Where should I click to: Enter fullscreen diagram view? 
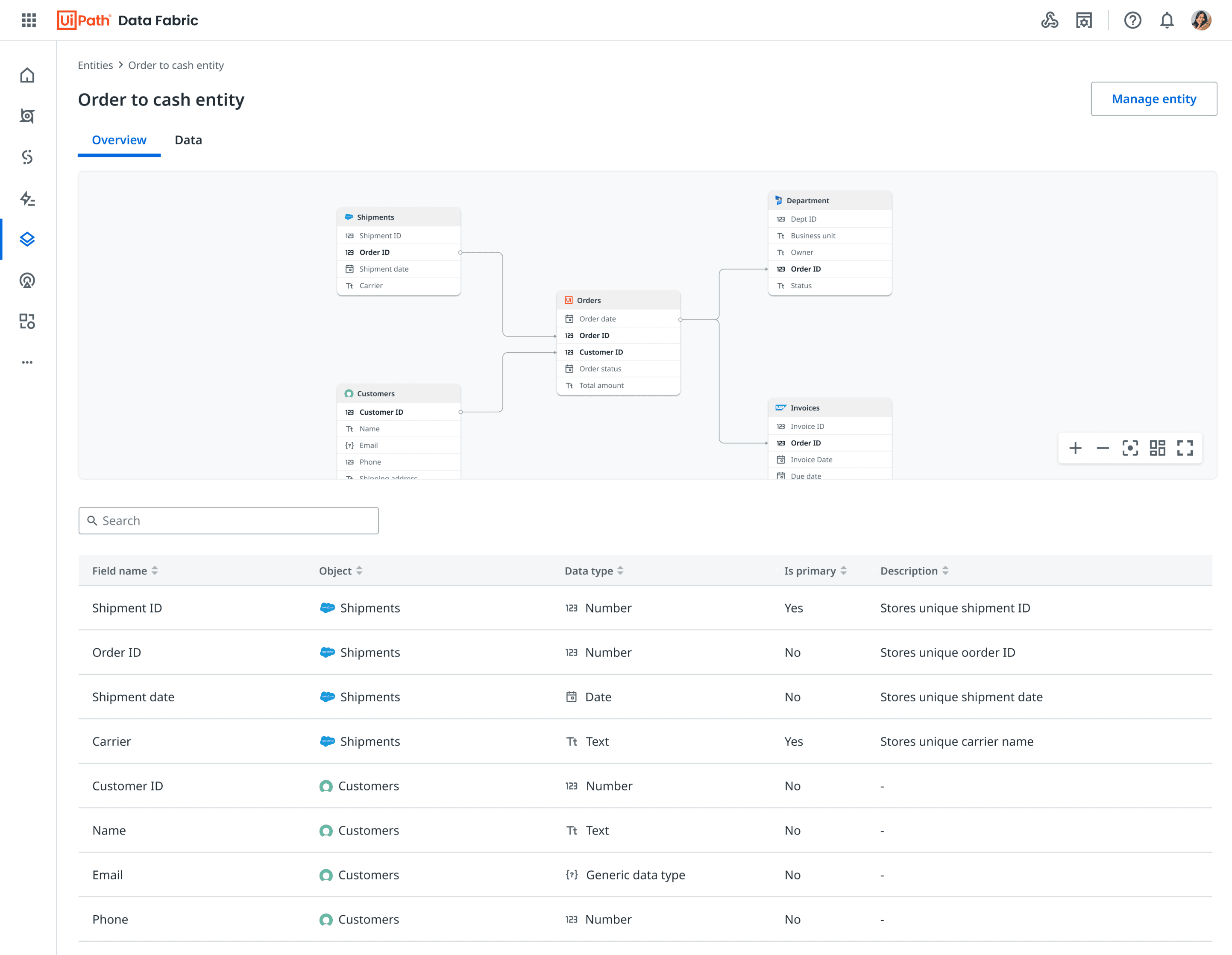coord(1185,448)
